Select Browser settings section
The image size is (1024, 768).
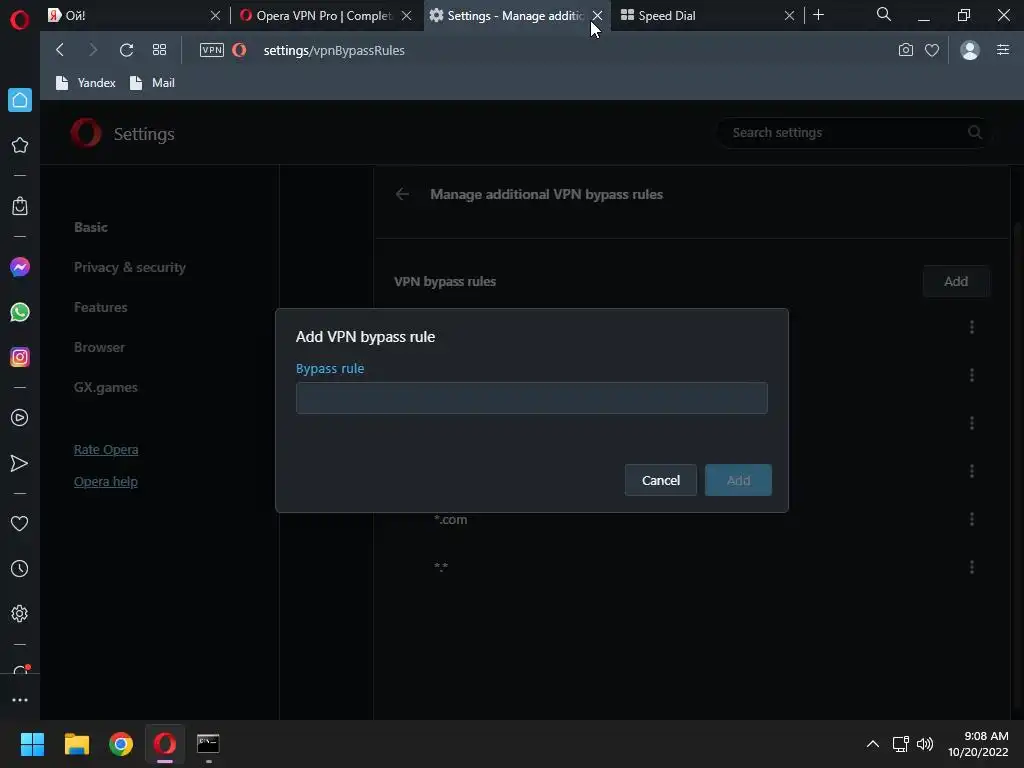click(99, 347)
